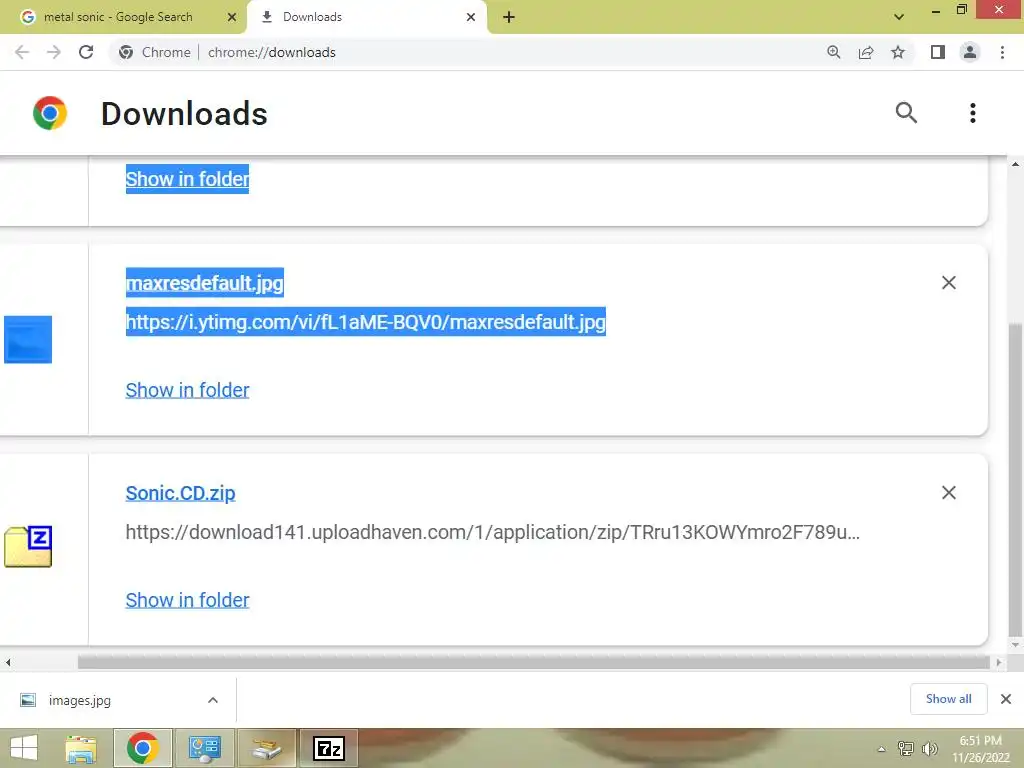Click the vertical scrollbar thumb
The image size is (1024, 768).
(x=1015, y=479)
